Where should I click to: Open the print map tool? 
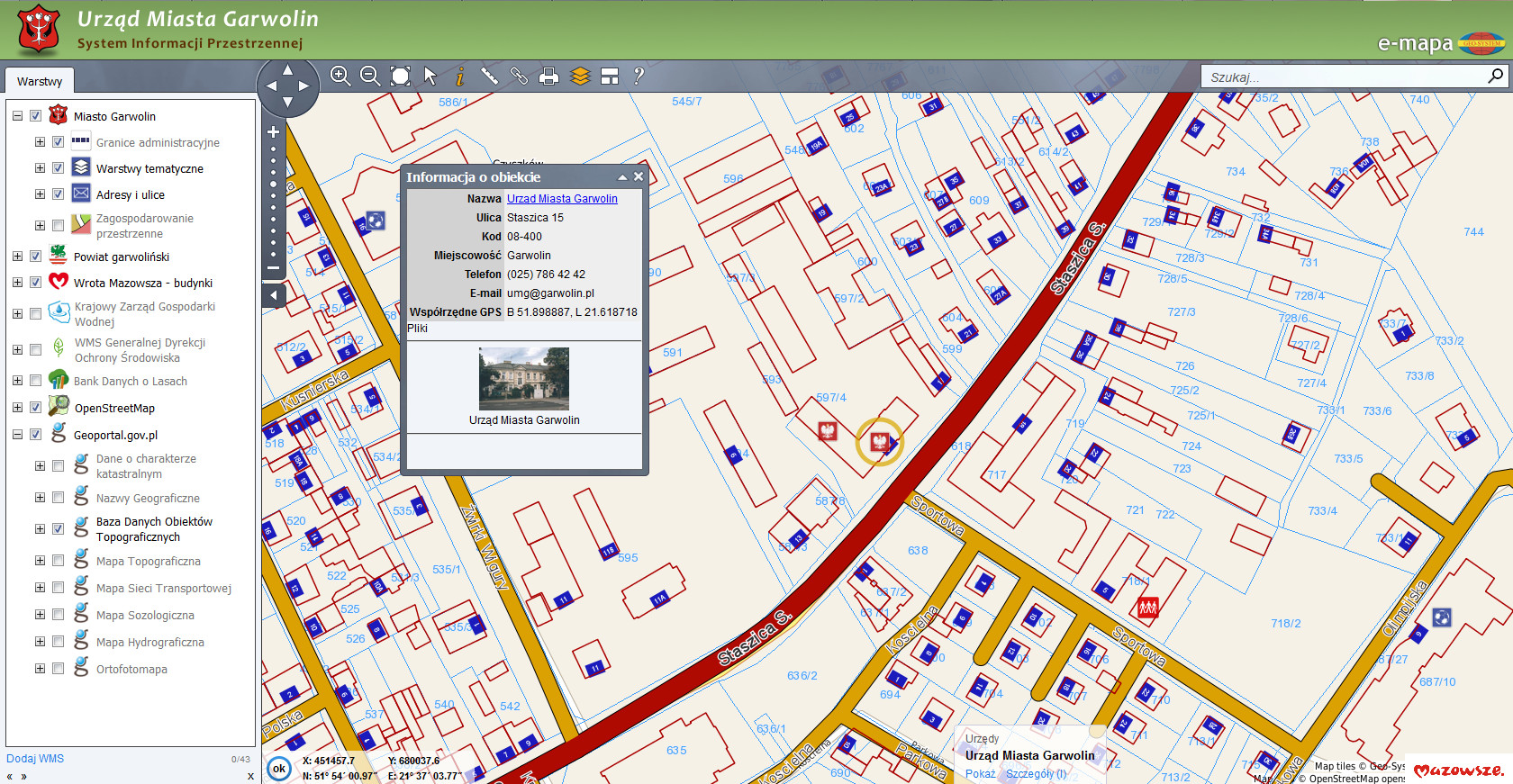tap(548, 77)
